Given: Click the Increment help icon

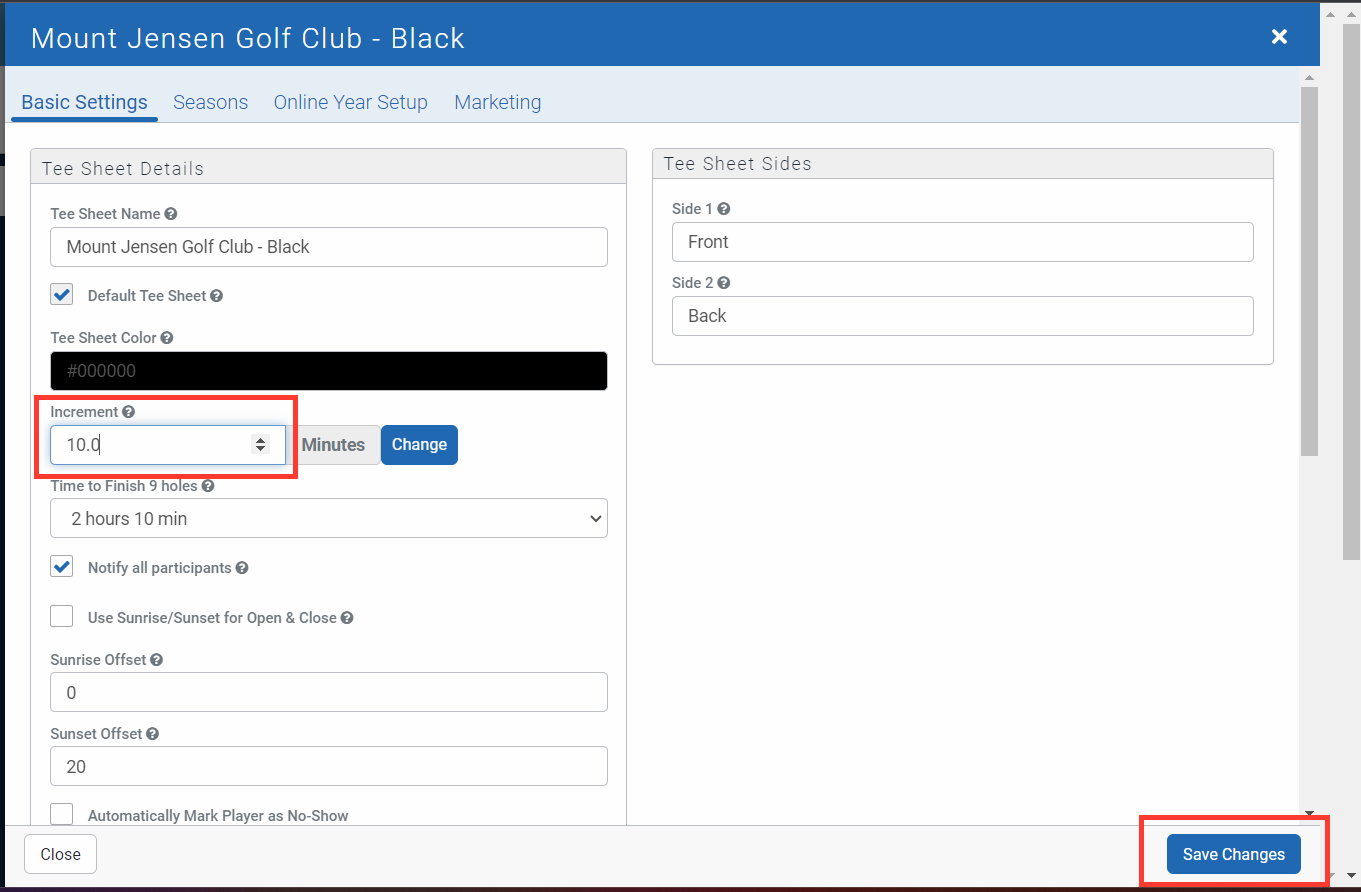Looking at the screenshot, I should click(x=129, y=412).
